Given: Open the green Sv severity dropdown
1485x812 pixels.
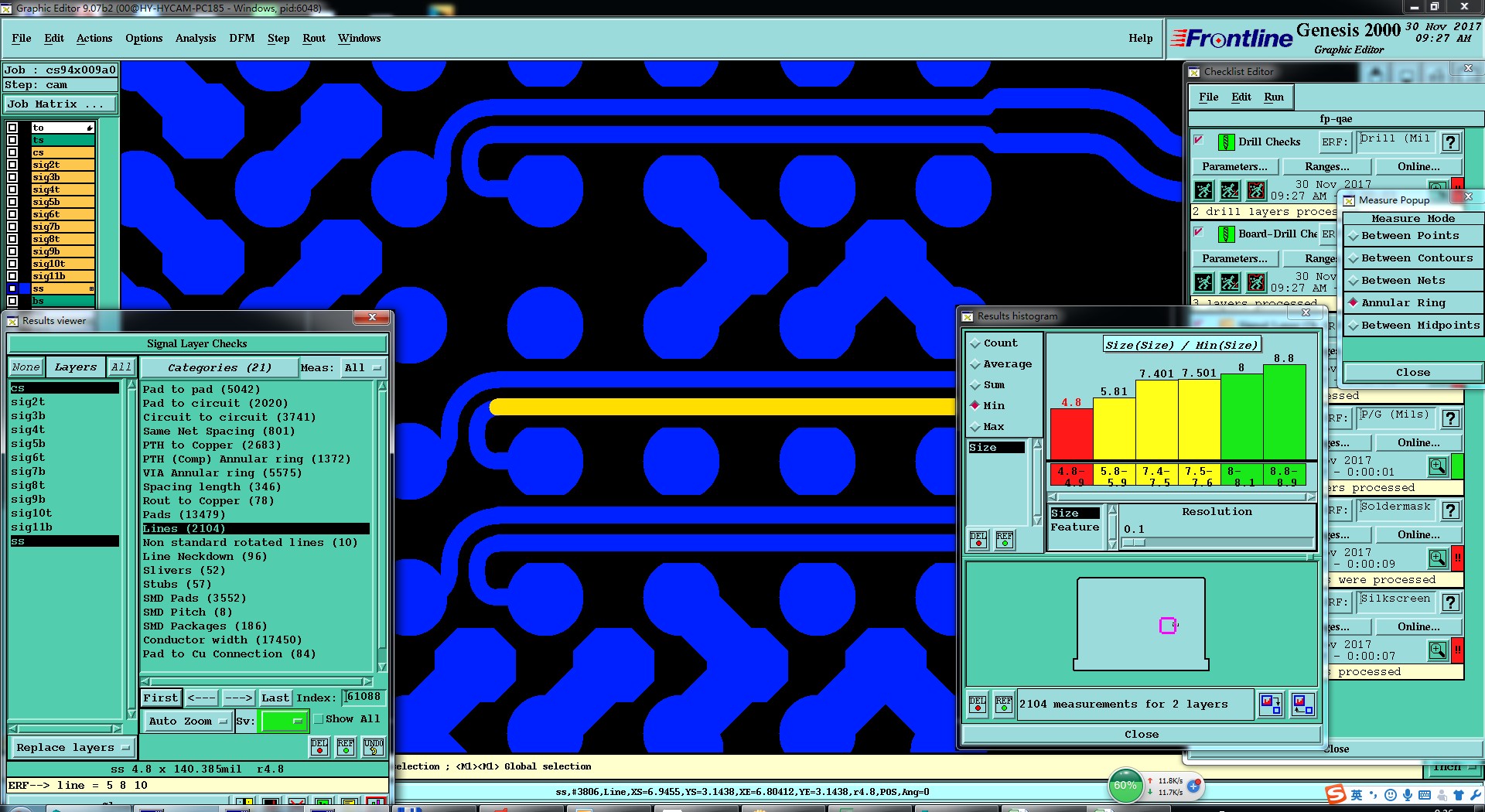Looking at the screenshot, I should coord(283,721).
